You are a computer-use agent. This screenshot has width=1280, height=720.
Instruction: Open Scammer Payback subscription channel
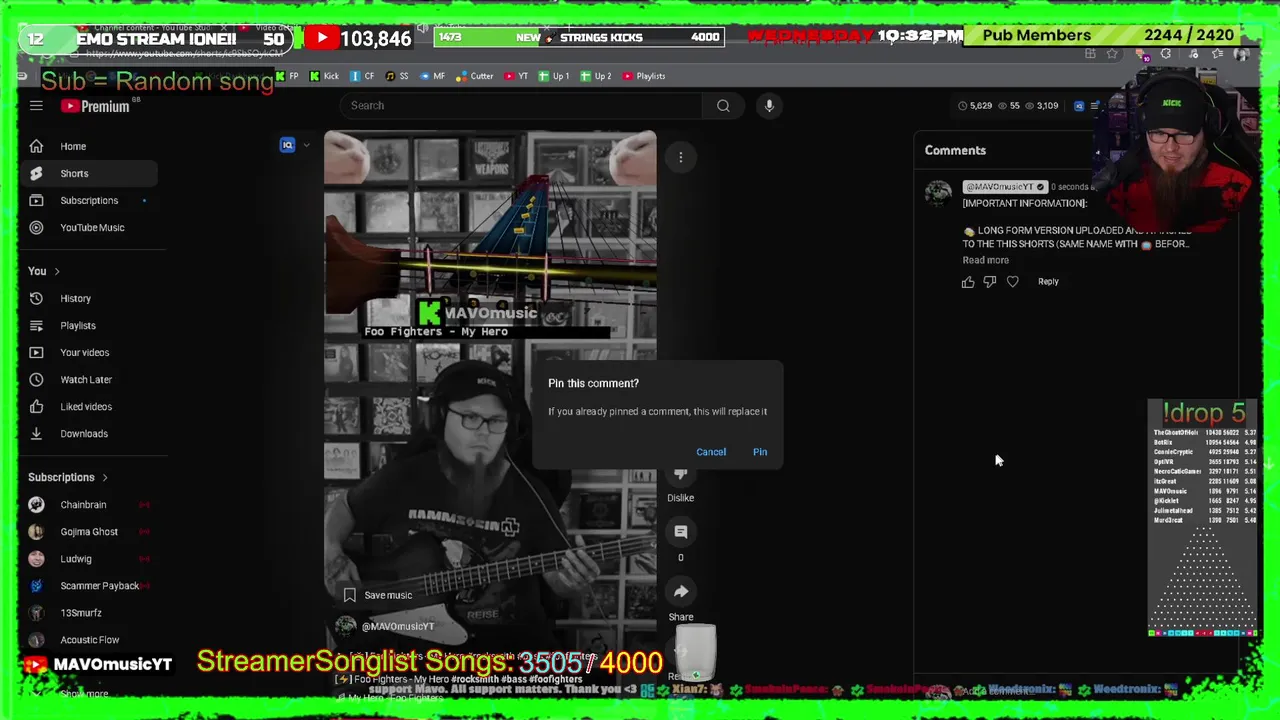92,585
